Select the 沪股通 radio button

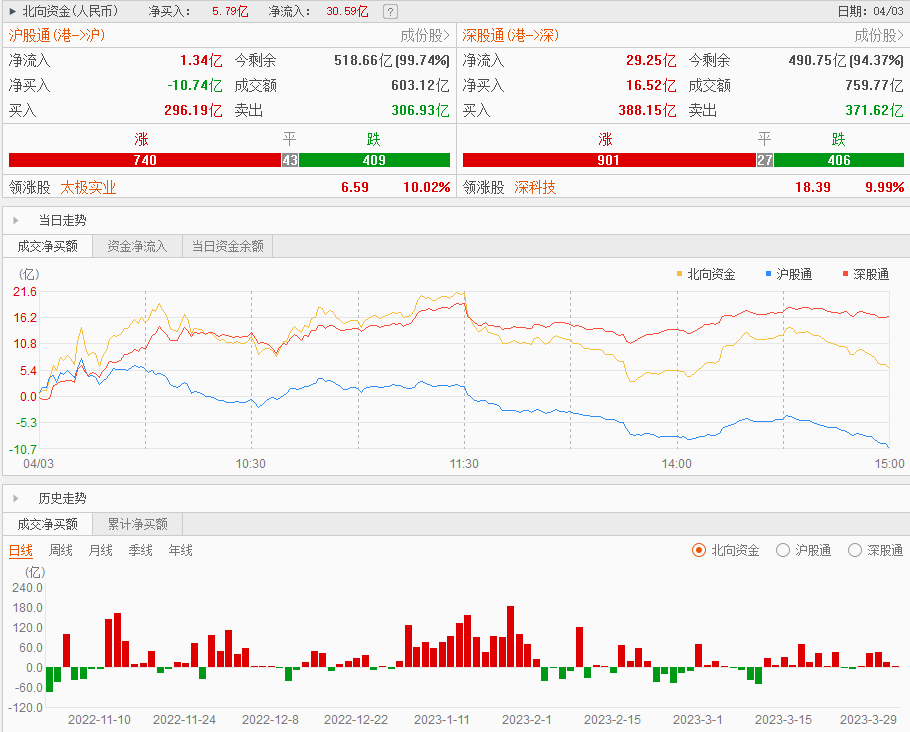pos(784,550)
